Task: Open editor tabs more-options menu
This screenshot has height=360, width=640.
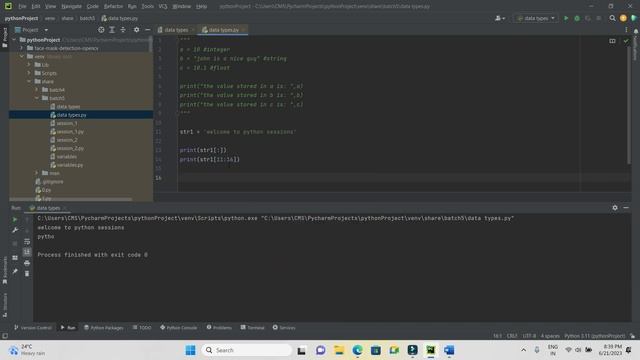Action: 626,30
